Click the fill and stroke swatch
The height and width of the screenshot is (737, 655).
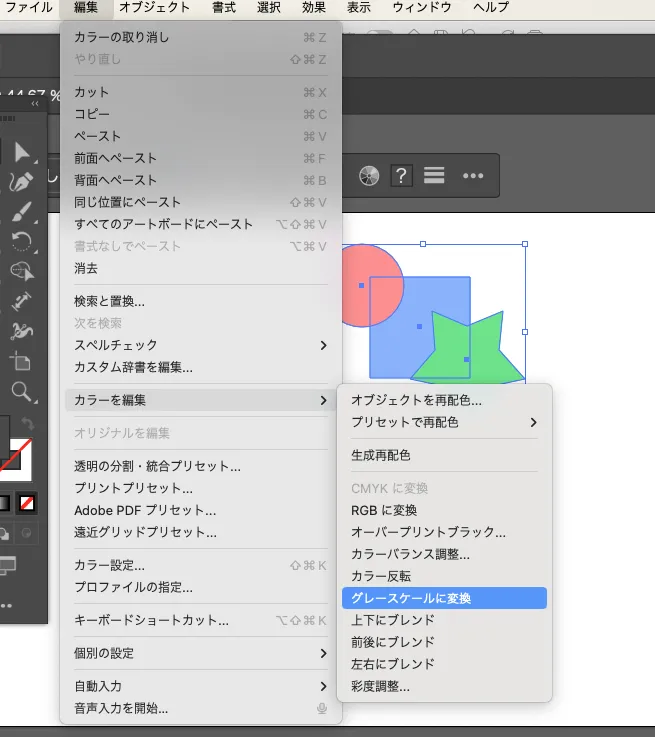[16, 460]
